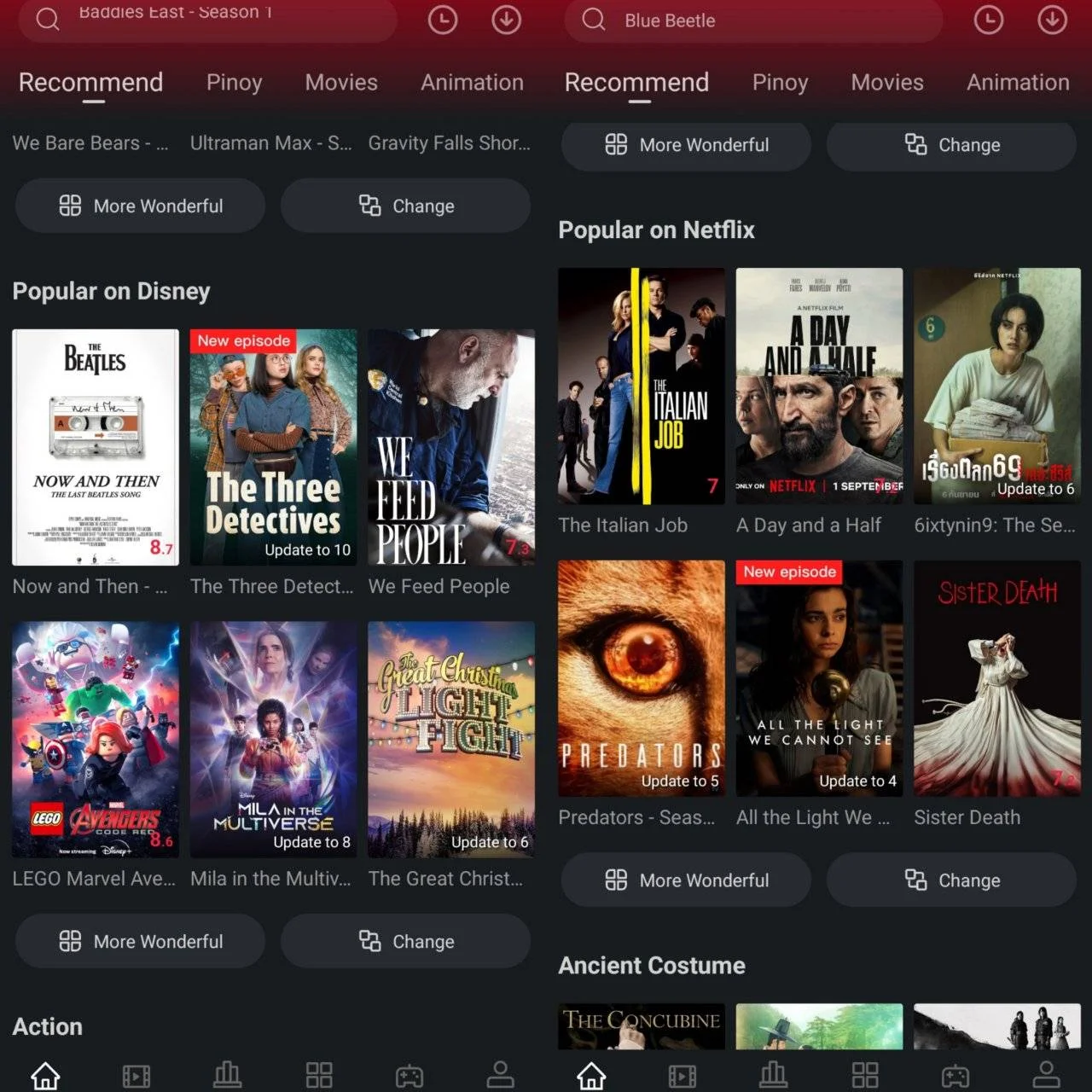Open watch history clock icon on Baddies East screen
This screenshot has width=1092, height=1092.
tap(443, 20)
